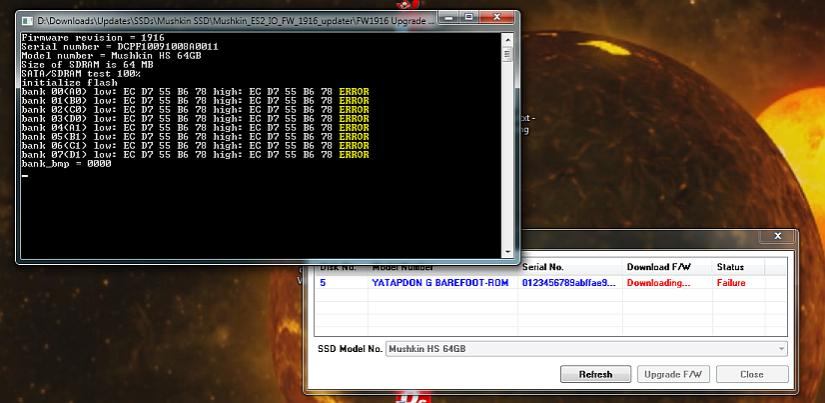825x403 pixels.
Task: Click the bank 03(D0) ERROR line
Action: [x=195, y=118]
